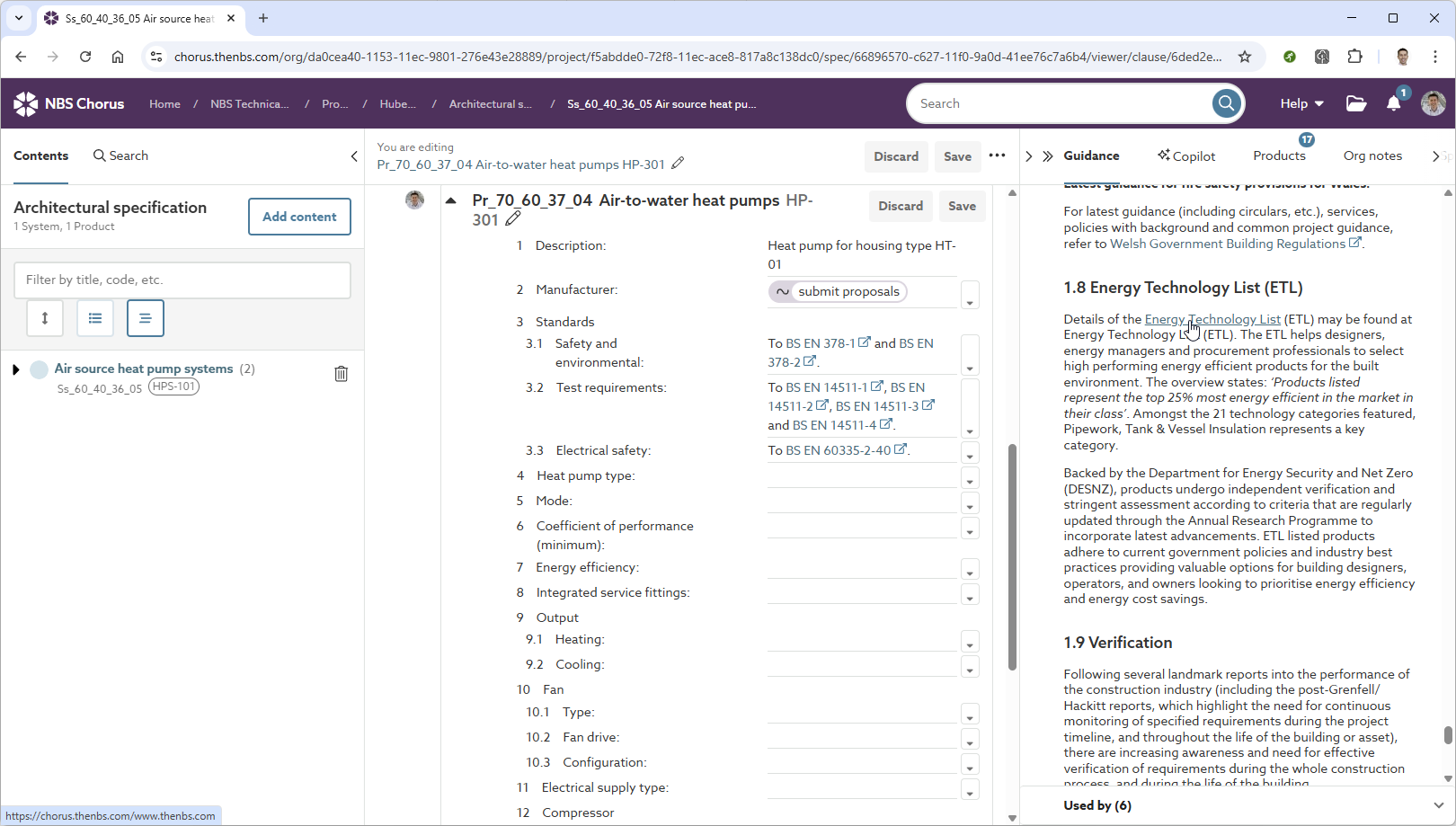Click the expand/collapse all arrows button
The image size is (1456, 826).
[x=45, y=318]
